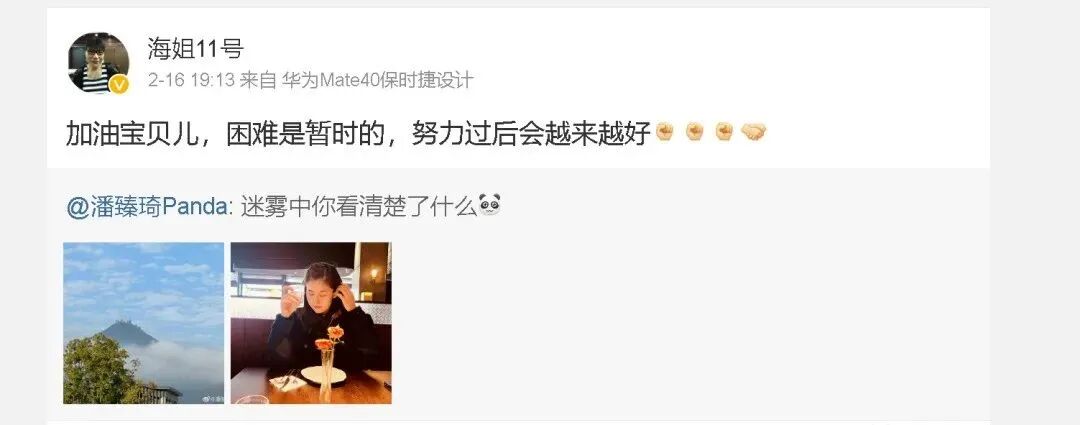Open the username 海姐11号
This screenshot has height=425, width=1080.
point(196,48)
